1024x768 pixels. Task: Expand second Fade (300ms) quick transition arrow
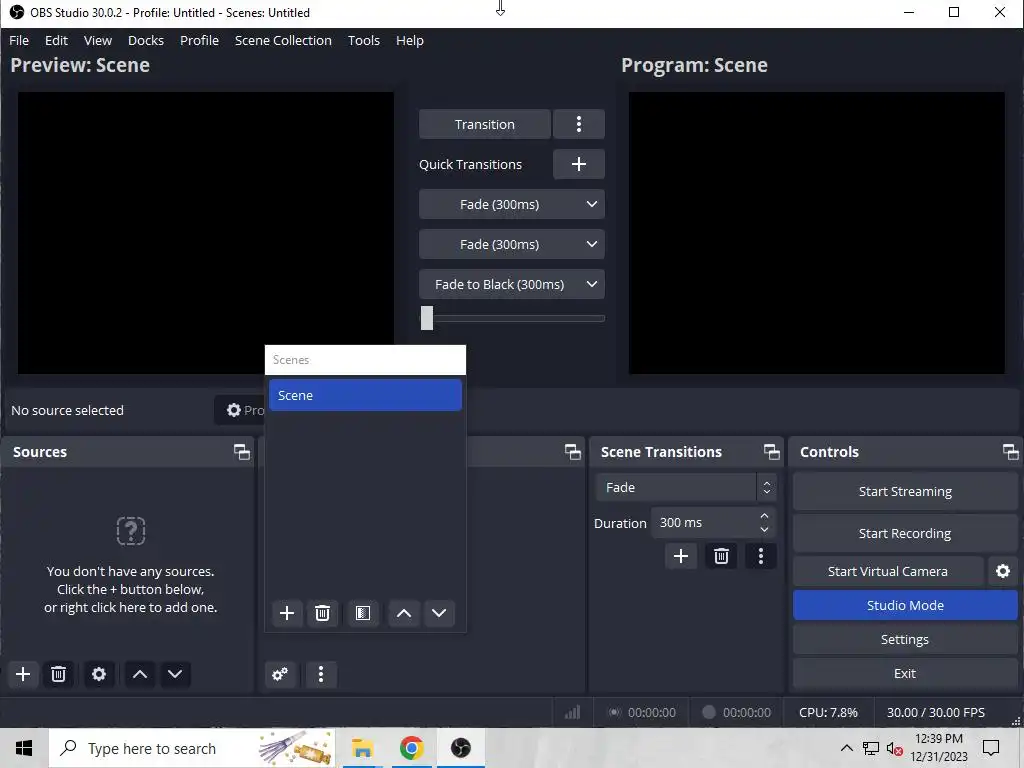[592, 244]
